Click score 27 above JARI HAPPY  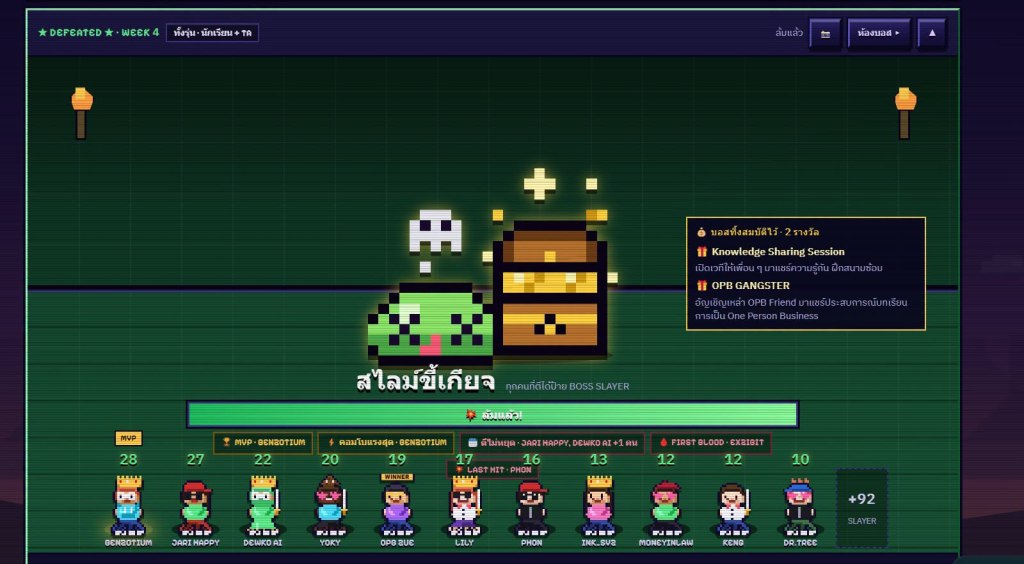[x=196, y=460]
